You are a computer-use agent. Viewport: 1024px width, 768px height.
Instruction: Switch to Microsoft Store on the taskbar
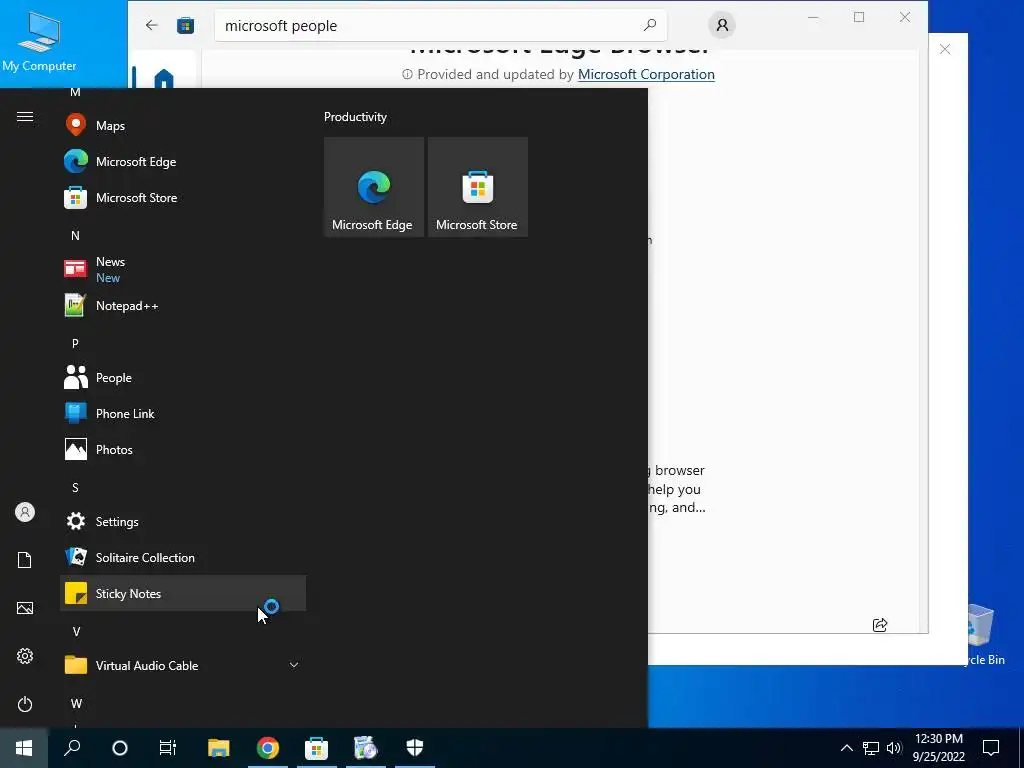(x=317, y=748)
